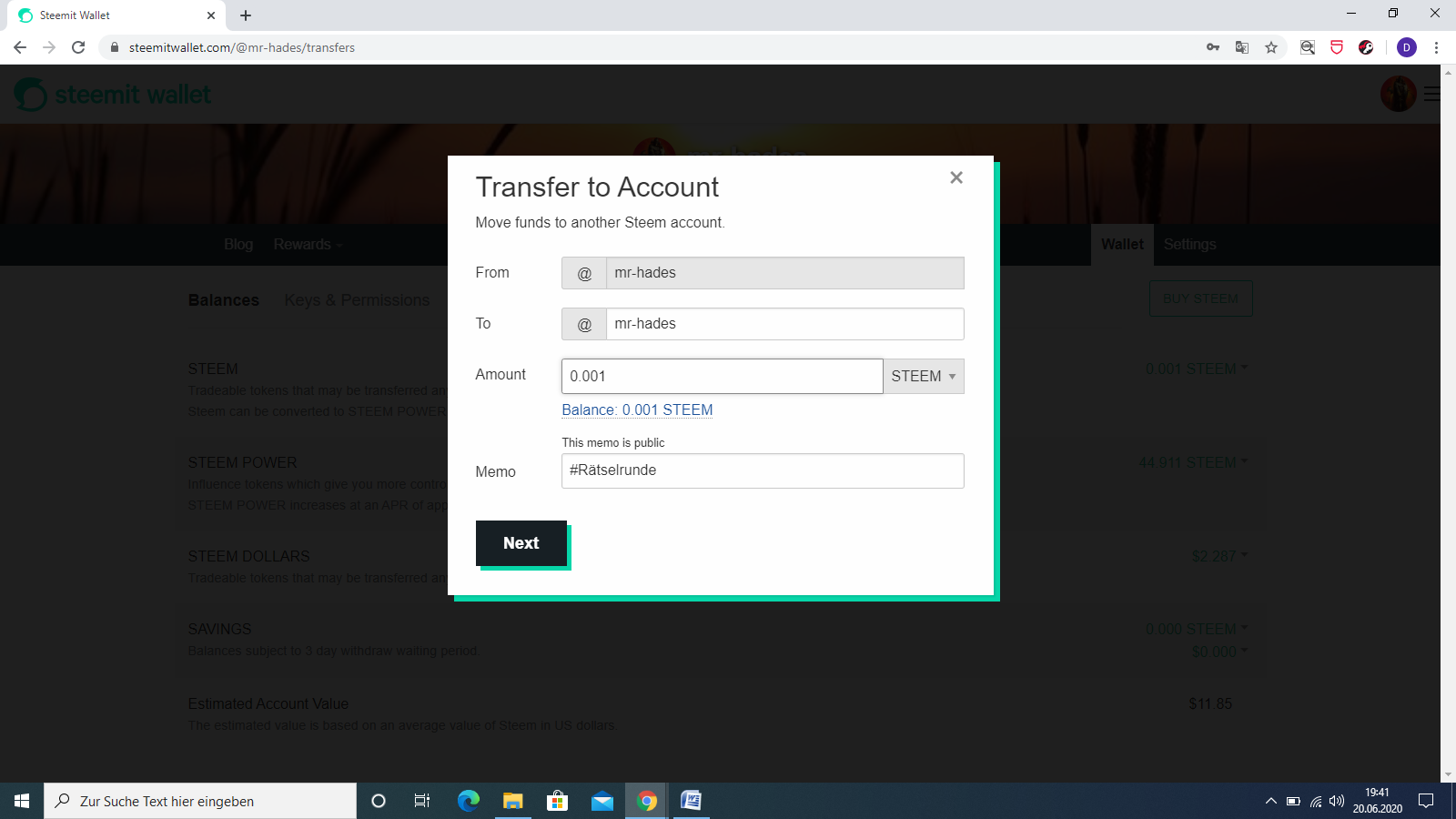
Task: Click the Estimated Account Value text
Action: (268, 703)
